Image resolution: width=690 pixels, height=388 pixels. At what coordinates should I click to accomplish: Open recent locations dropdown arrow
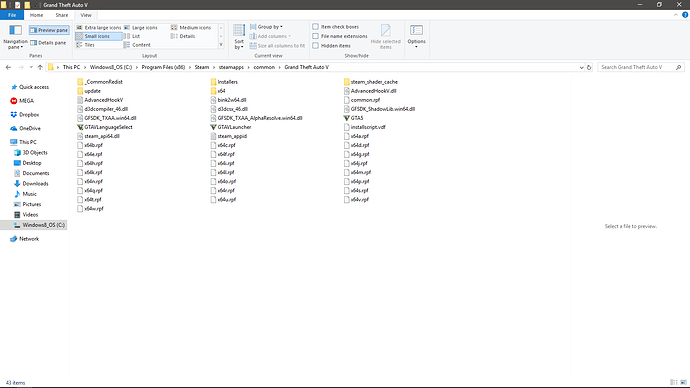(x=31, y=67)
